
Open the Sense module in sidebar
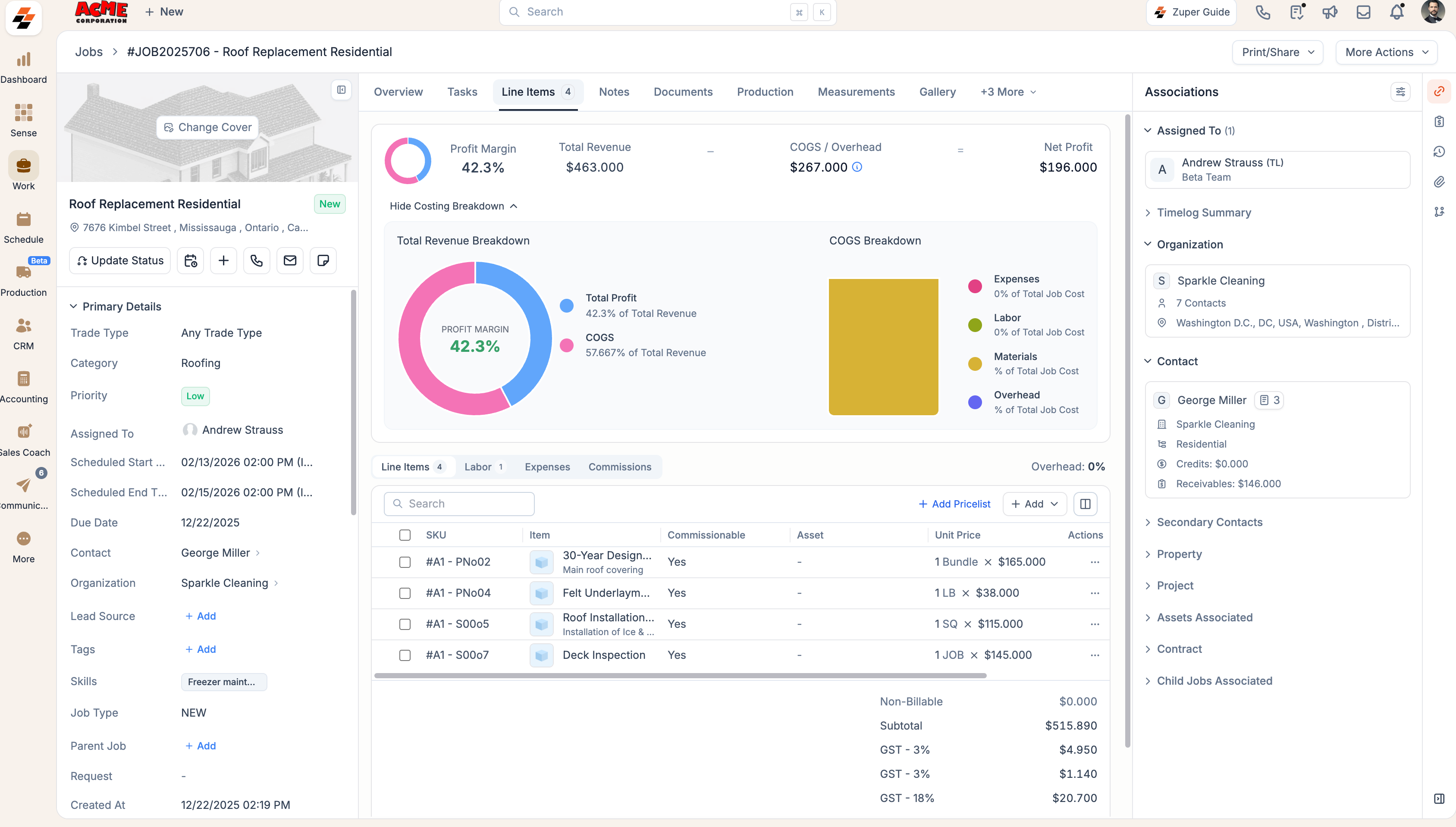tap(23, 113)
